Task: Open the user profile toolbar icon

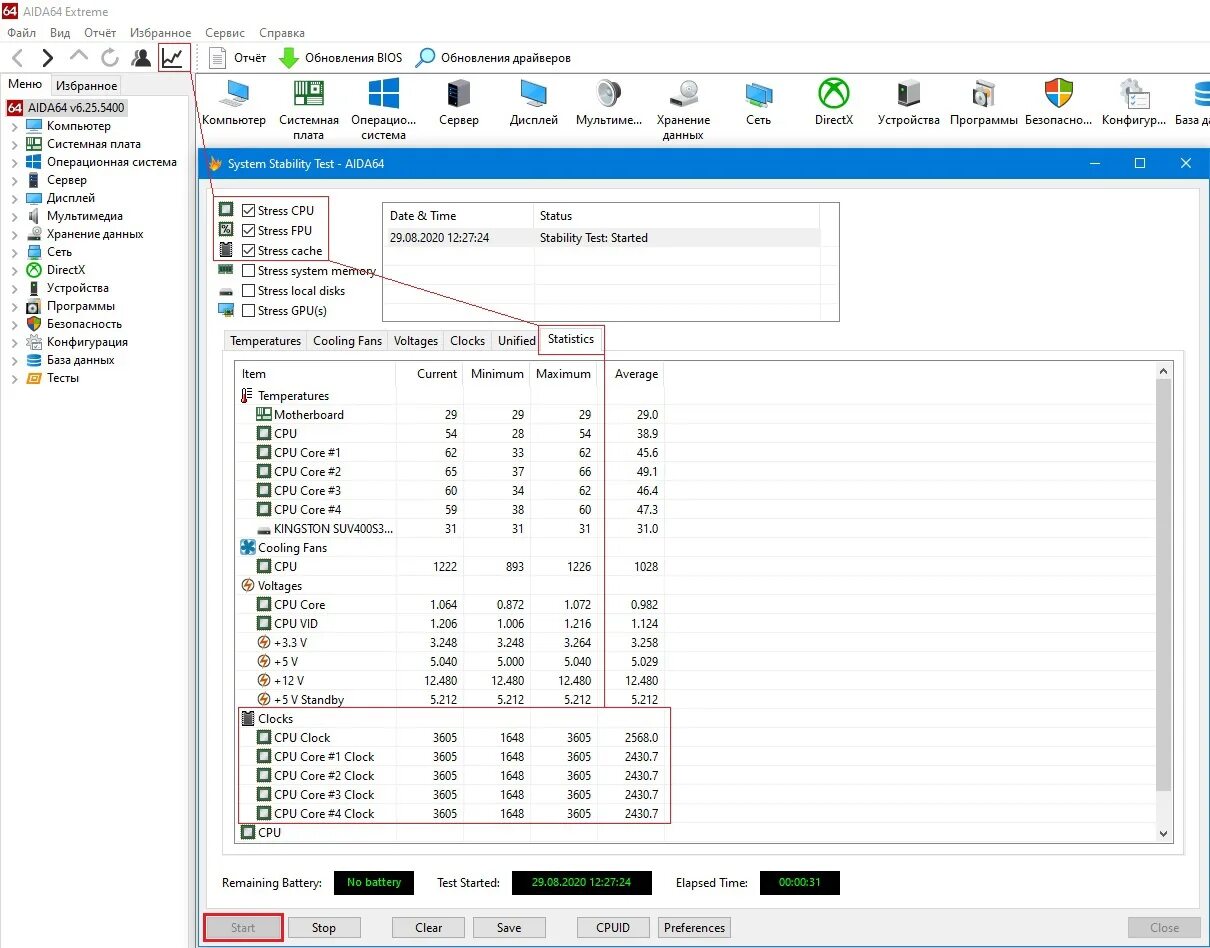Action: pos(141,58)
